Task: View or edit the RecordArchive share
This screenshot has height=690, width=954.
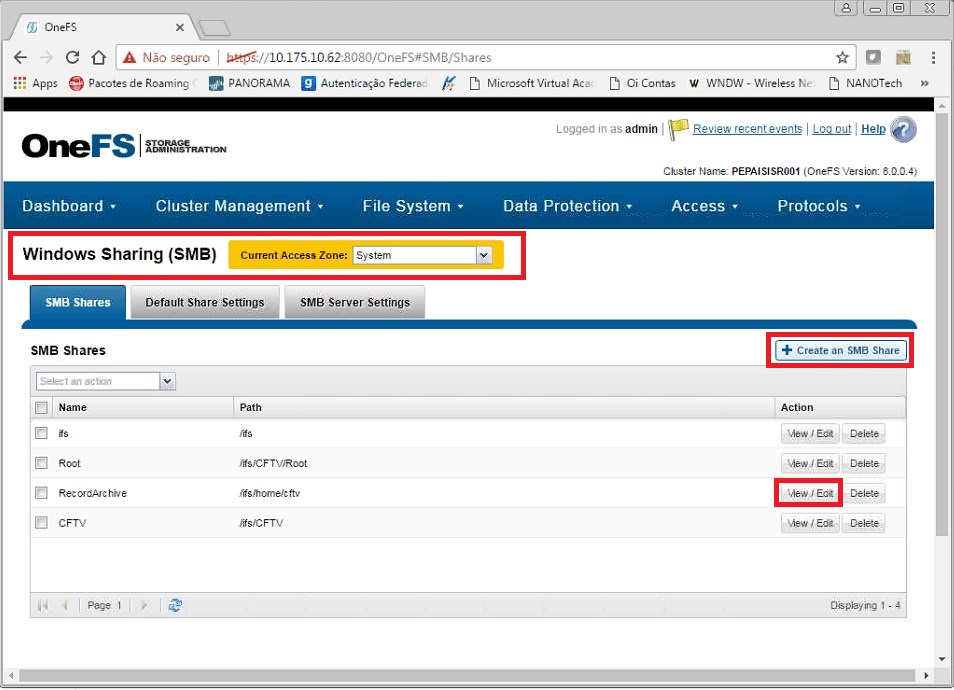Action: coord(810,493)
